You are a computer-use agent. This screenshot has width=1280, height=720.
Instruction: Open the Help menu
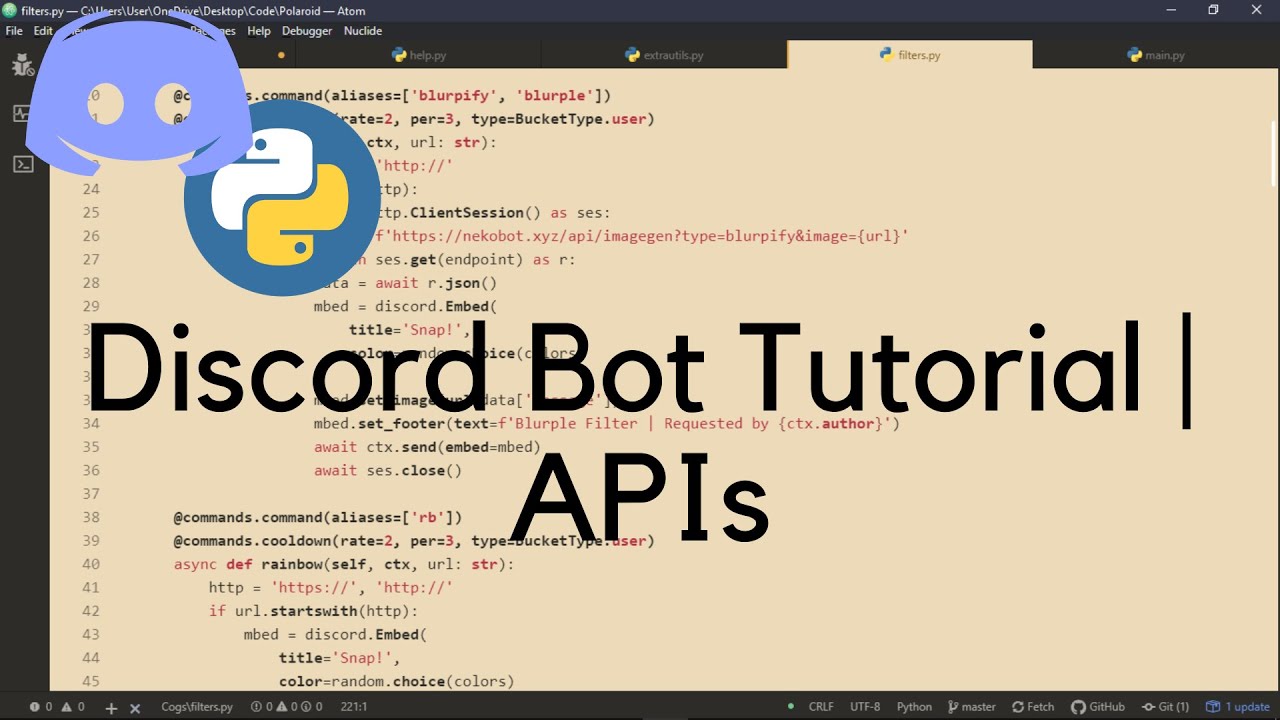[259, 31]
